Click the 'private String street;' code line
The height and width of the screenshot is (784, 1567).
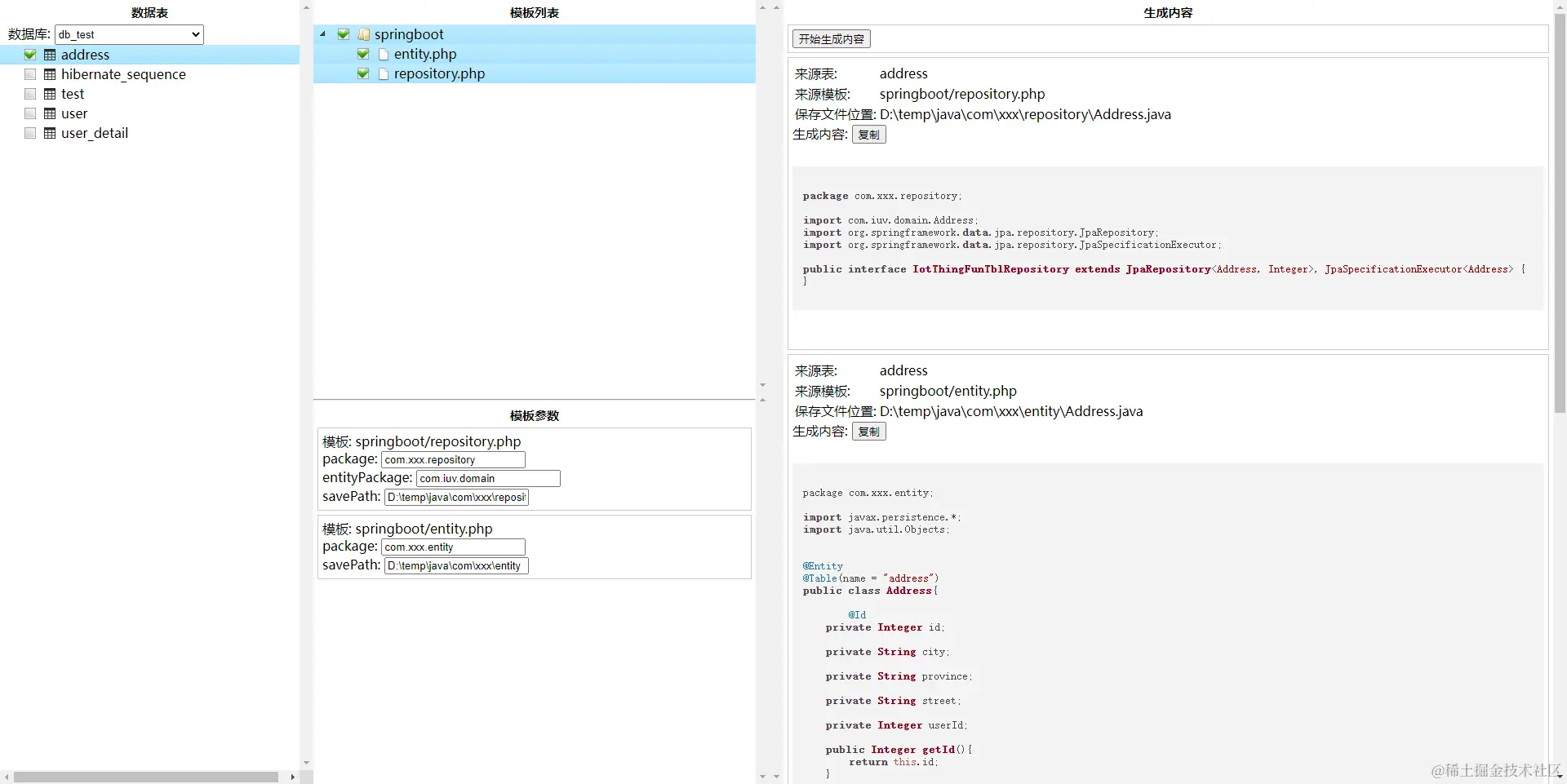coord(893,701)
